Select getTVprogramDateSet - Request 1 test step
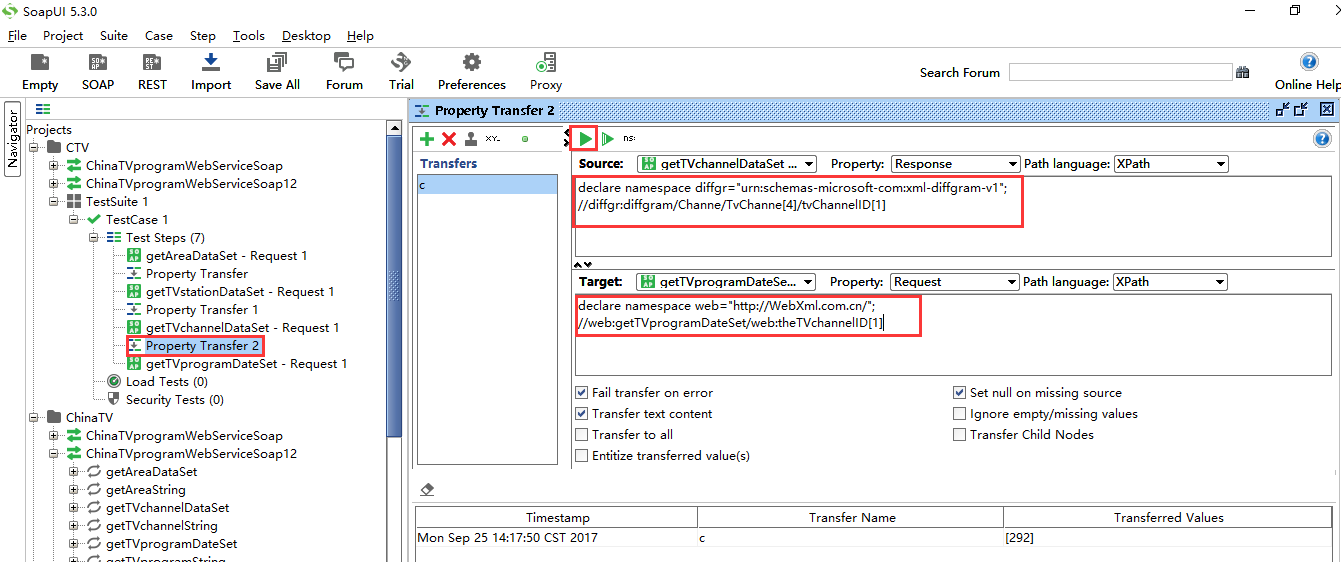Viewport: 1341px width, 562px height. pos(246,364)
